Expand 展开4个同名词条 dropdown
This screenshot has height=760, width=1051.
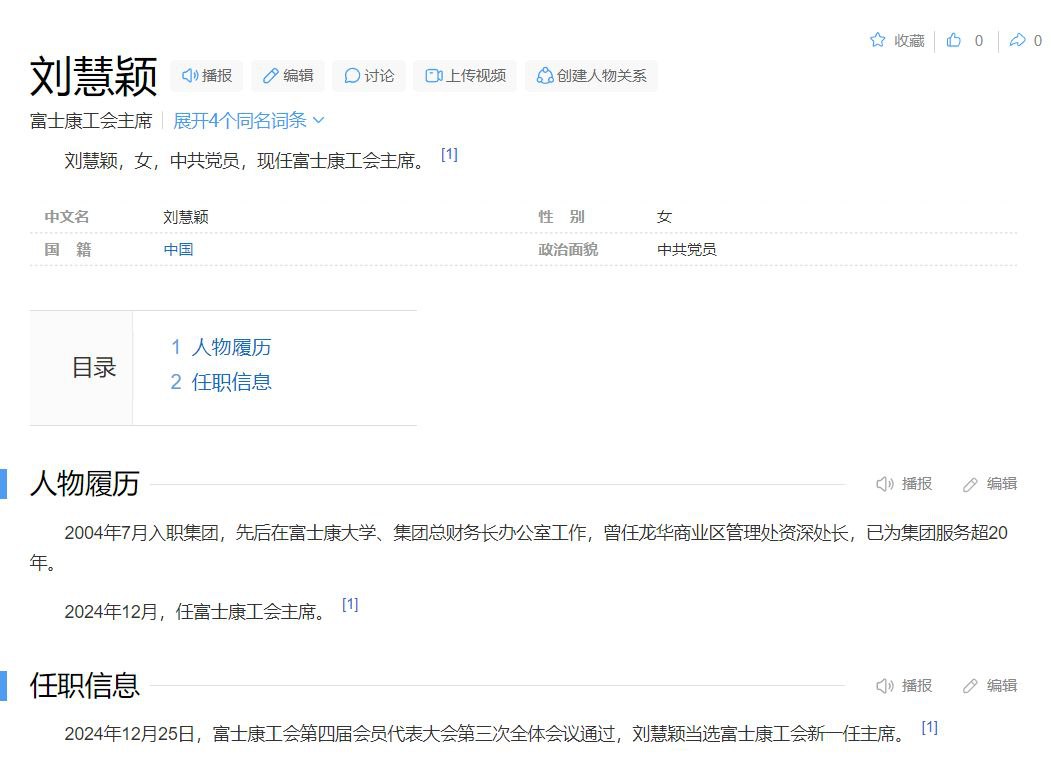pos(248,121)
